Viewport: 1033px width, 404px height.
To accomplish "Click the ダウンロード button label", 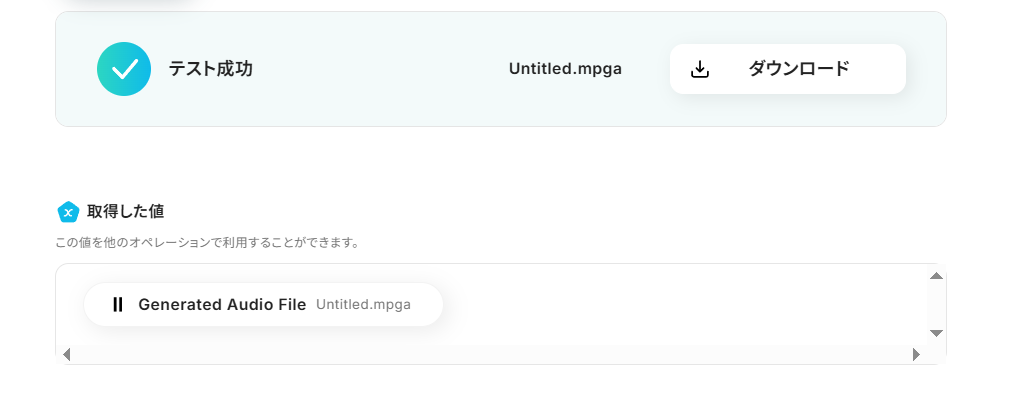I will tap(798, 69).
